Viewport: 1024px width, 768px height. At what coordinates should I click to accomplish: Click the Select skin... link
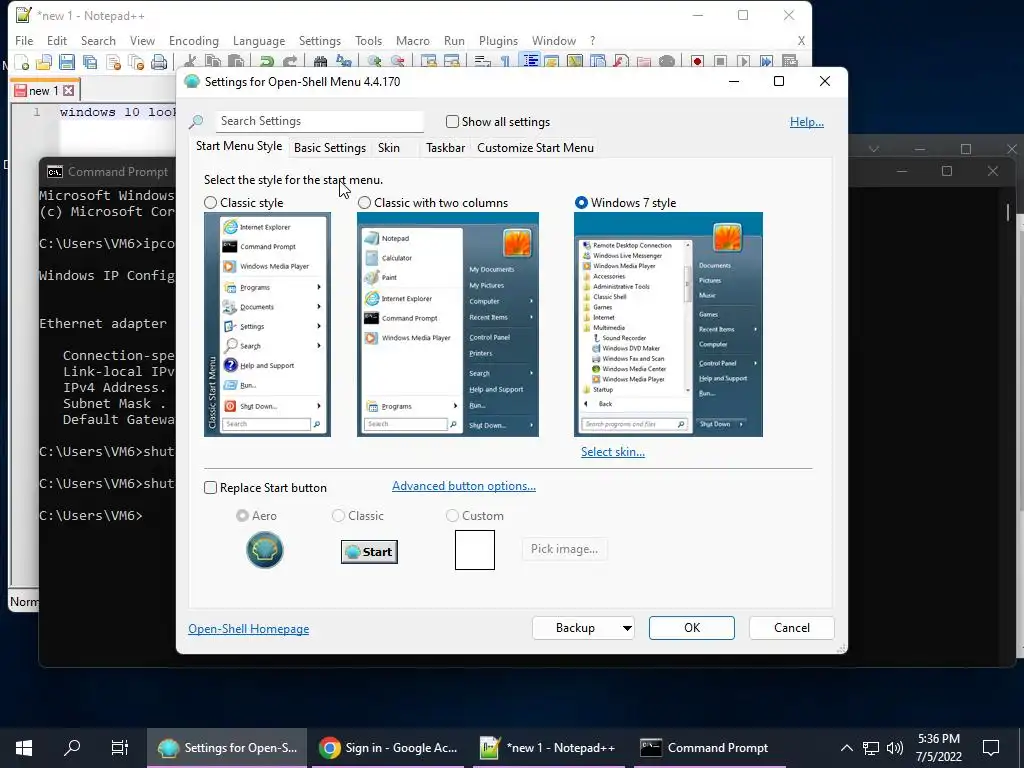coord(613,452)
